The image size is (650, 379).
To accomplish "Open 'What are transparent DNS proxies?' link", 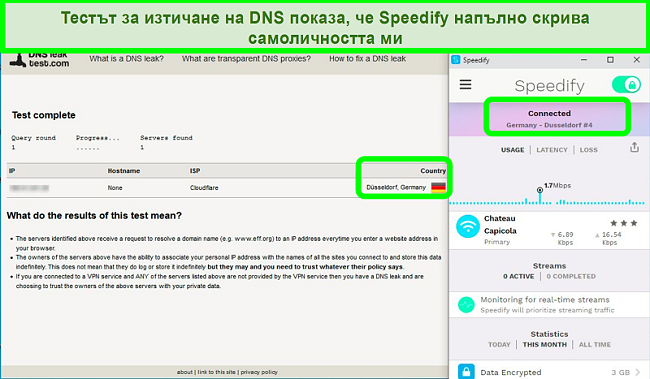I will (246, 59).
